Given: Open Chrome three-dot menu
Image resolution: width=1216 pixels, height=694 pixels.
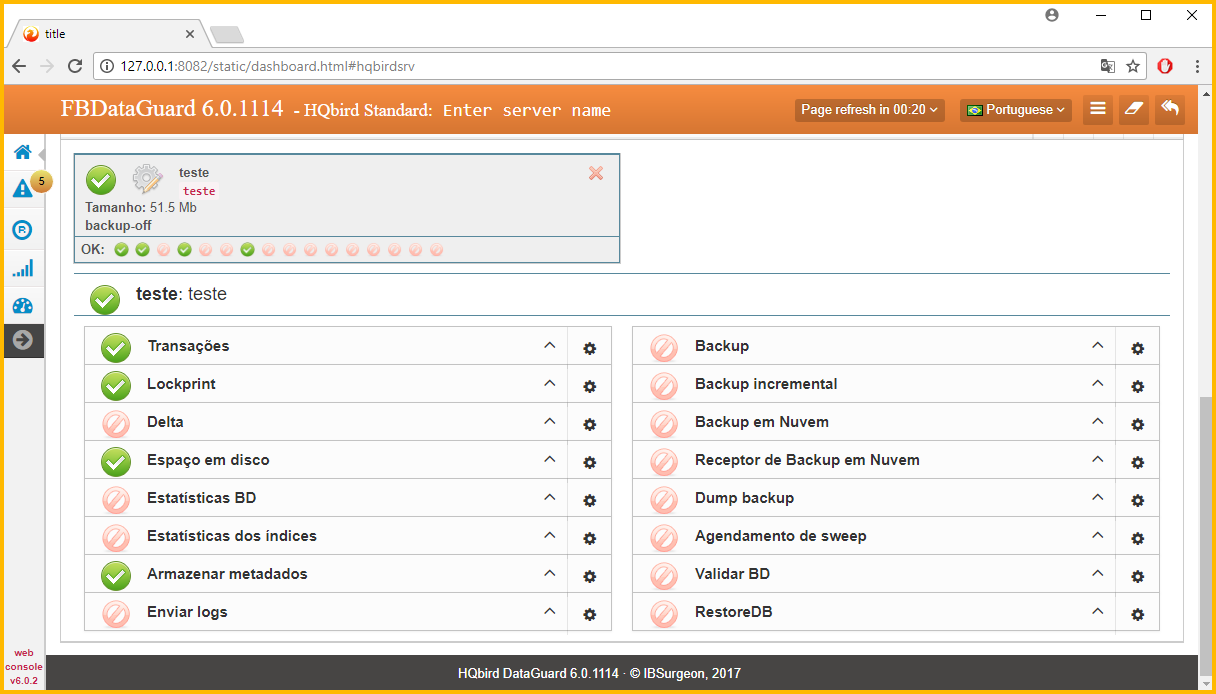Looking at the screenshot, I should [x=1198, y=66].
